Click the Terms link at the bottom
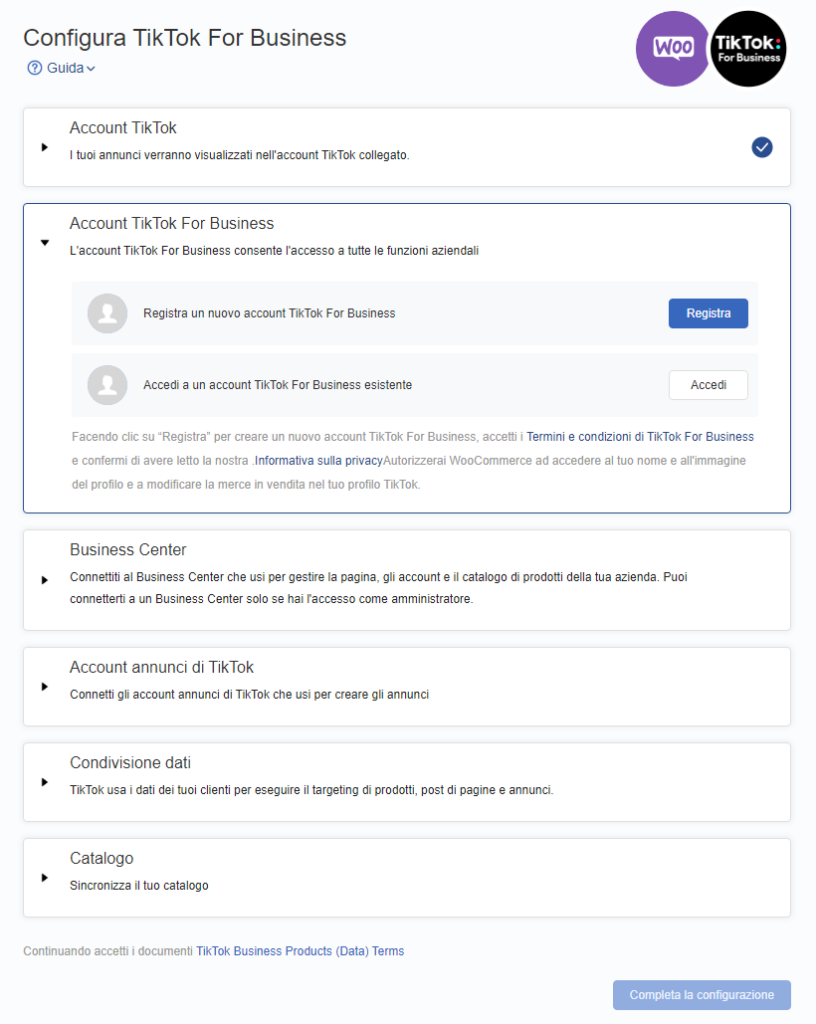Screen dimensions: 816x1024 (x=390, y=951)
